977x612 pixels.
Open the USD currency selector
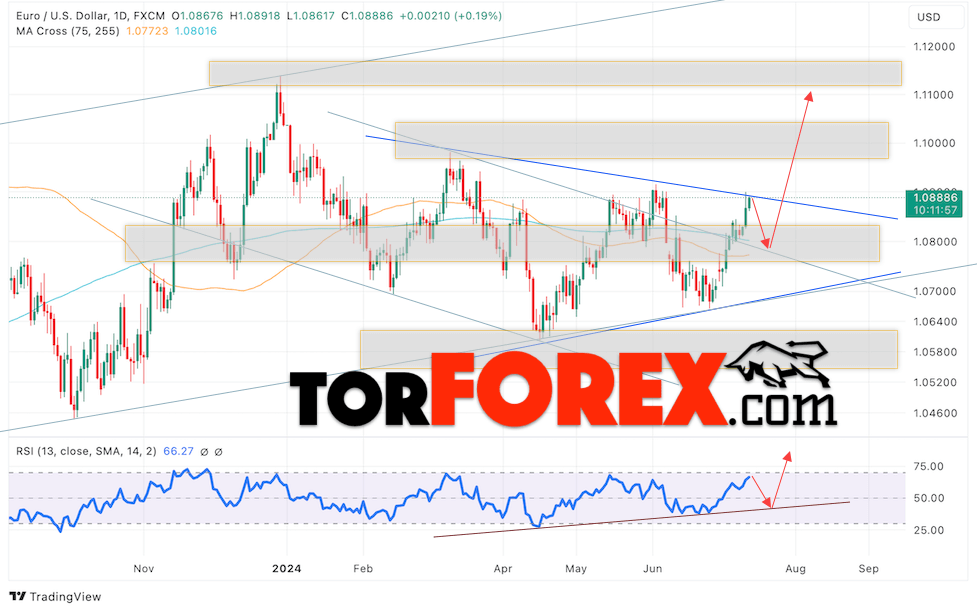[x=935, y=17]
